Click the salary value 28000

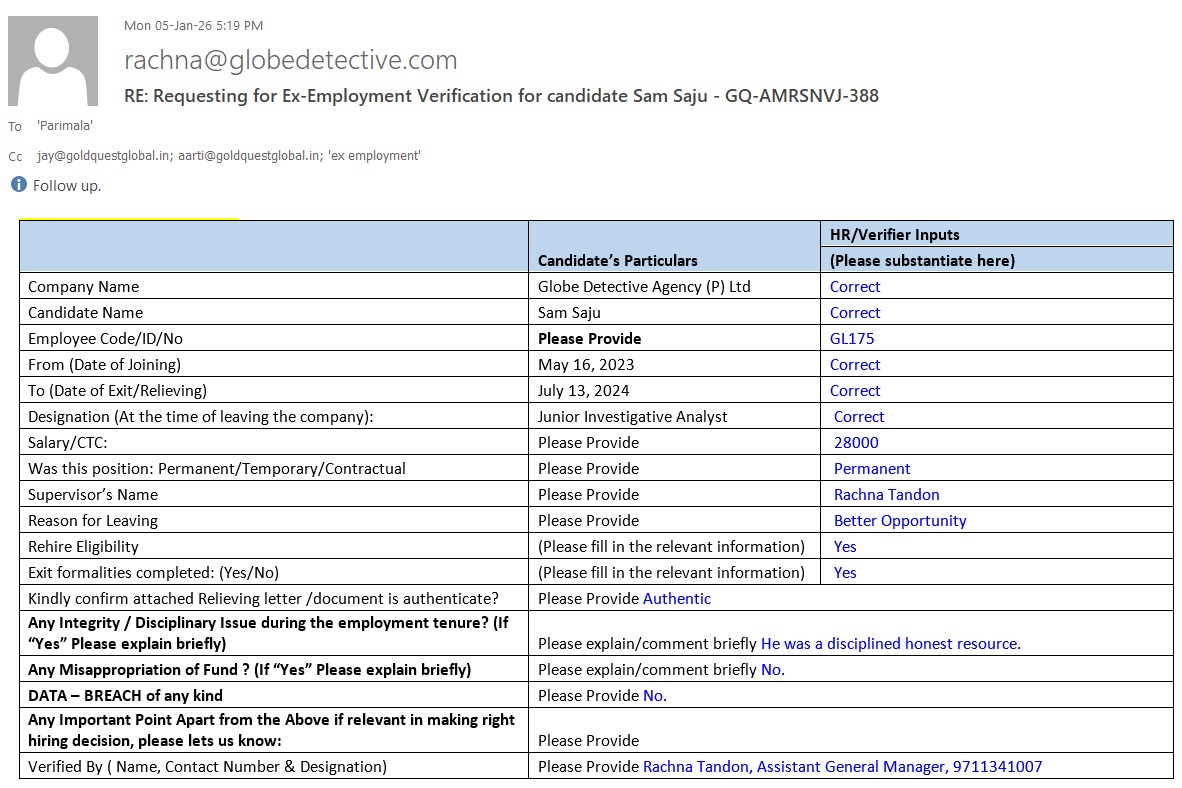click(856, 443)
